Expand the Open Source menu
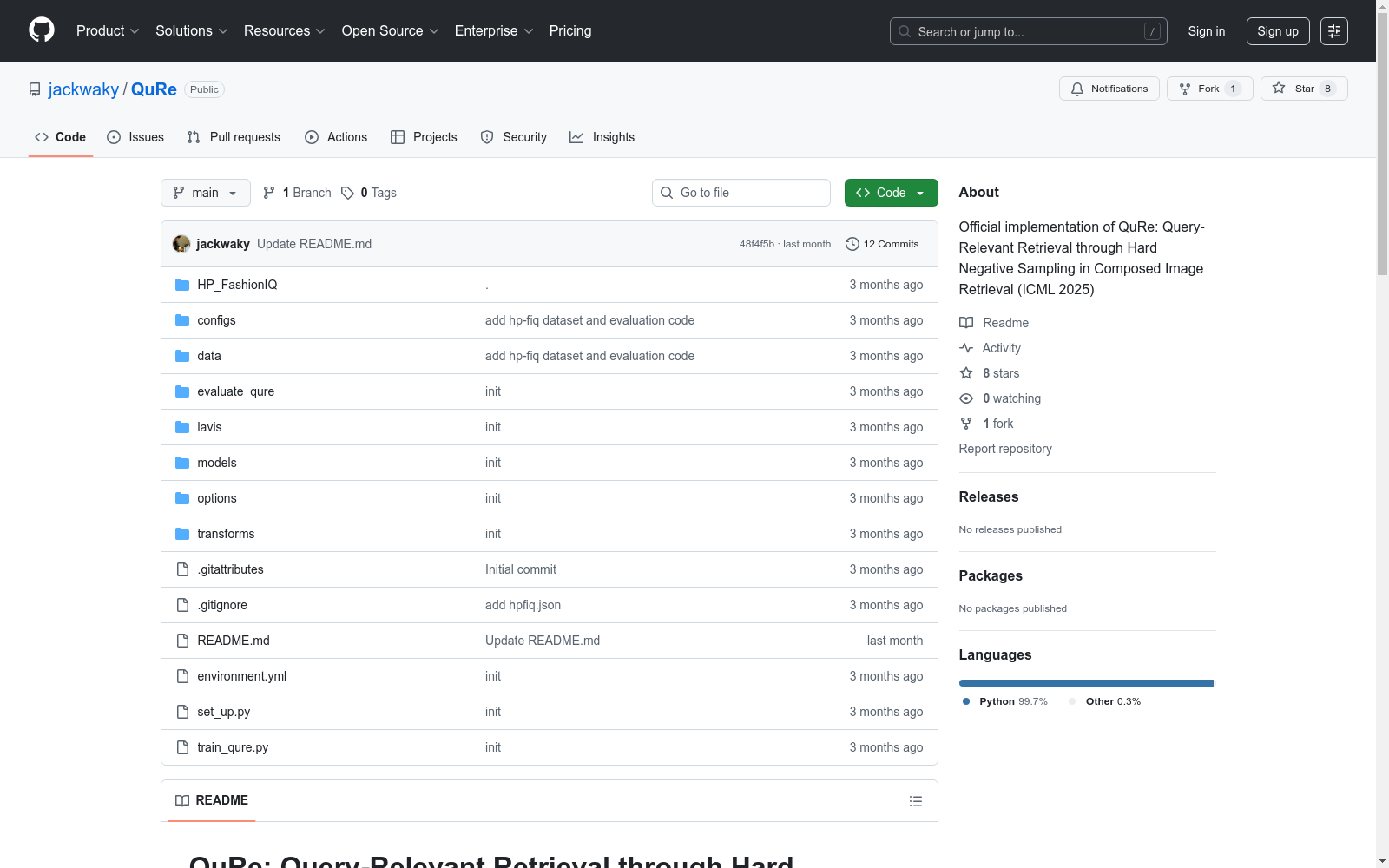 pyautogui.click(x=391, y=30)
